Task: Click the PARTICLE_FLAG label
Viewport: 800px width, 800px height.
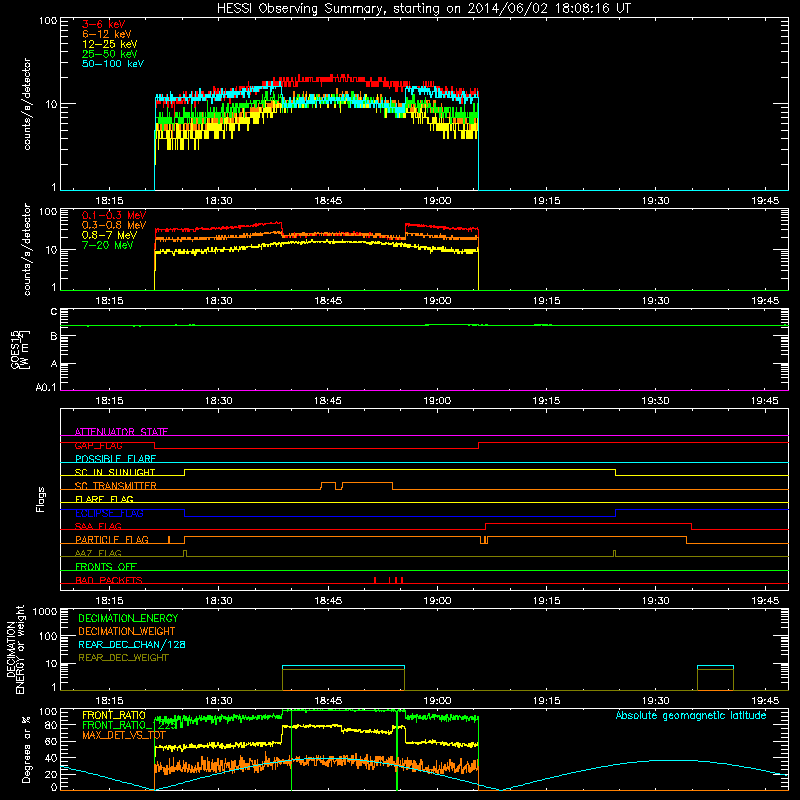Action: [x=112, y=539]
